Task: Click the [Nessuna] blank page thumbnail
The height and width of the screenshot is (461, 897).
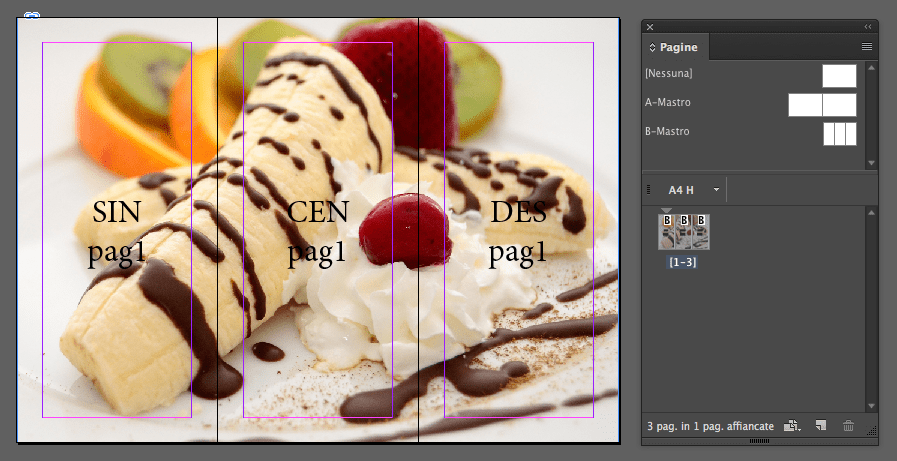Action: (839, 75)
